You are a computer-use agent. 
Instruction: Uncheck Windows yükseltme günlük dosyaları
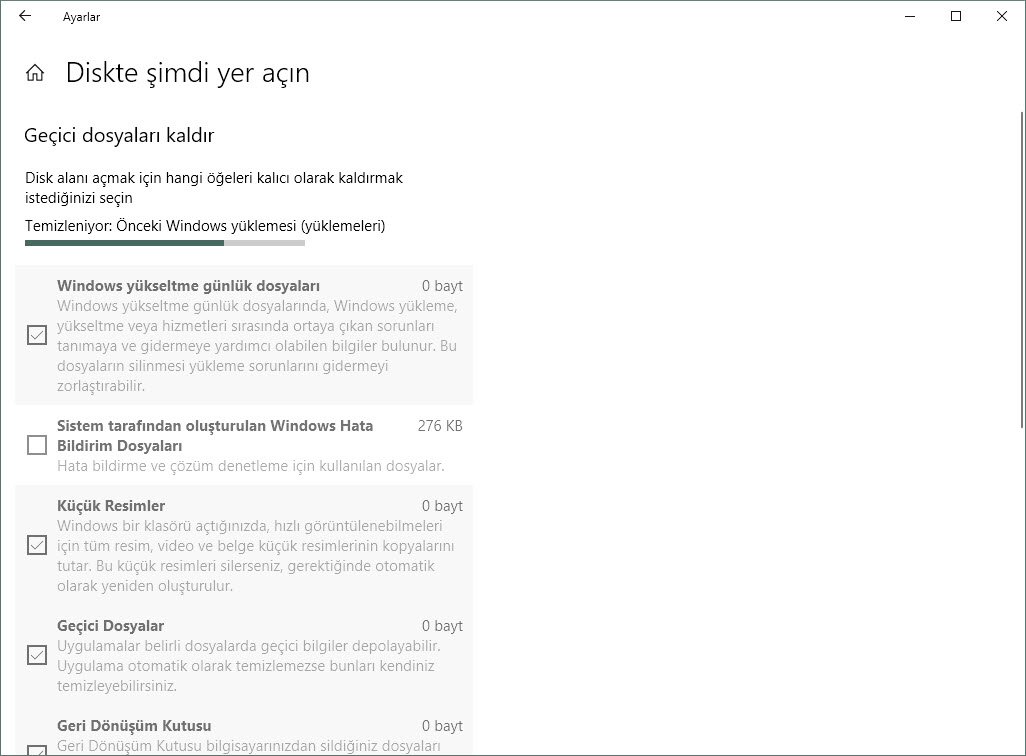click(37, 335)
